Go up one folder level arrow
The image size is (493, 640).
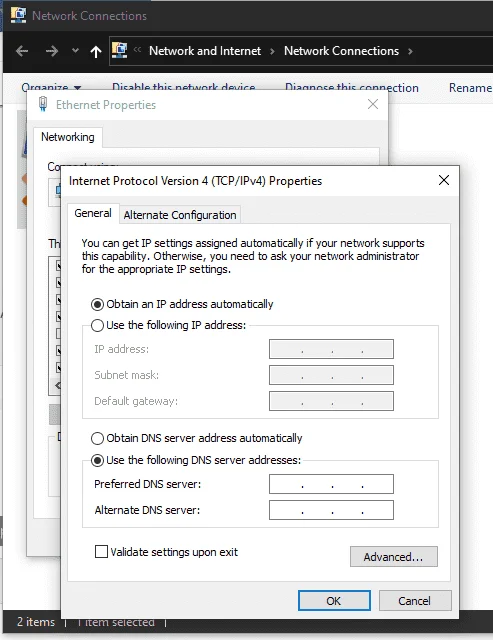pos(96,51)
